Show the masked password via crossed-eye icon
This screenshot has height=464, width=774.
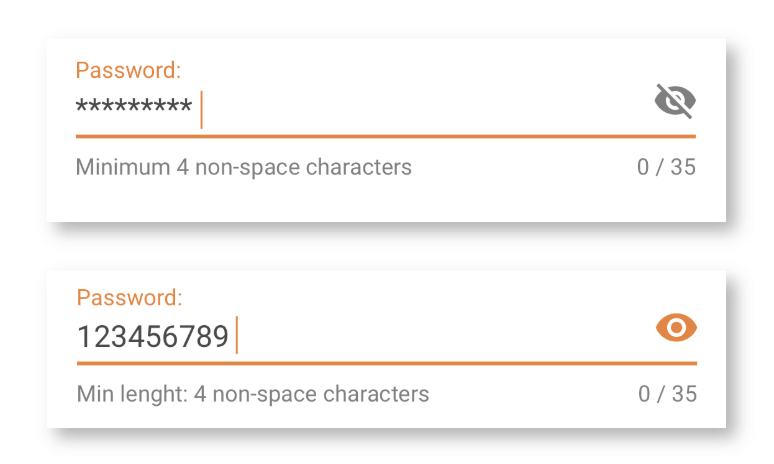click(675, 101)
